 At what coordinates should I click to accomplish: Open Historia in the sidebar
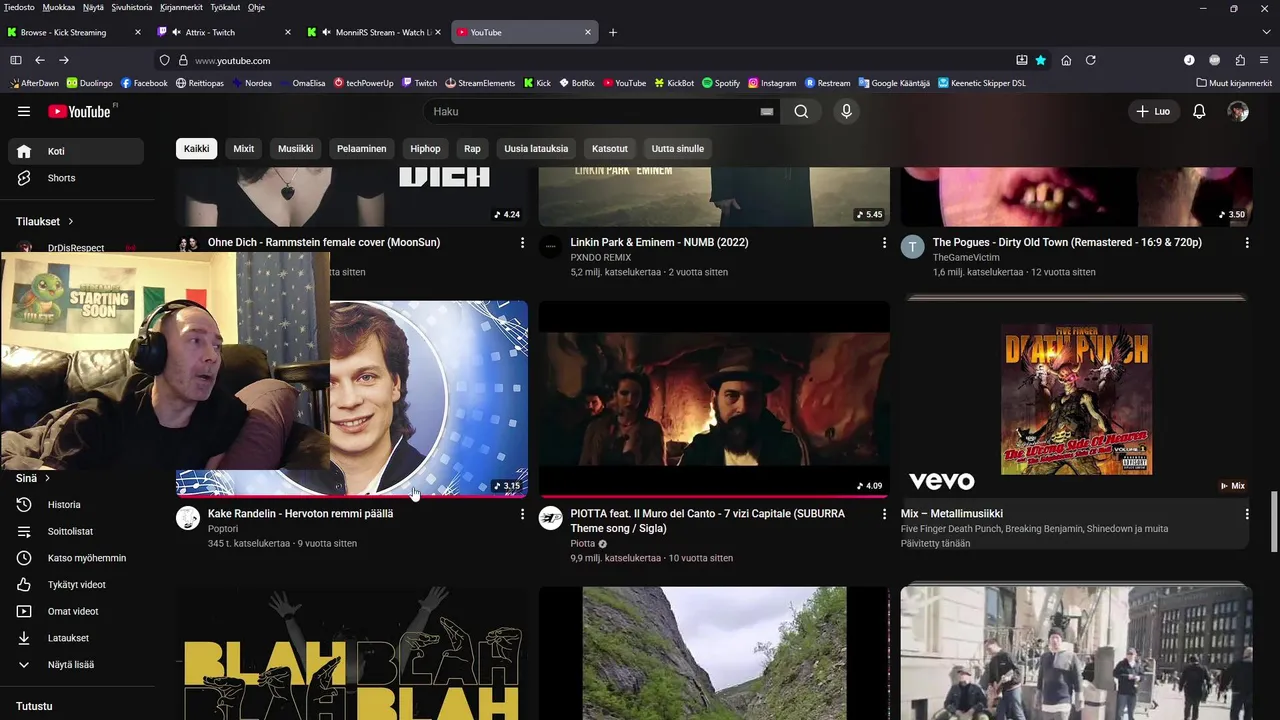(x=76, y=505)
